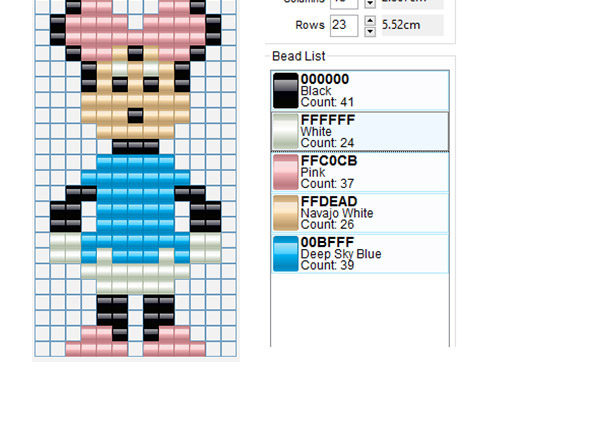The width and height of the screenshot is (600, 440).
Task: Increase Rows with the up arrow
Action: [x=370, y=20]
